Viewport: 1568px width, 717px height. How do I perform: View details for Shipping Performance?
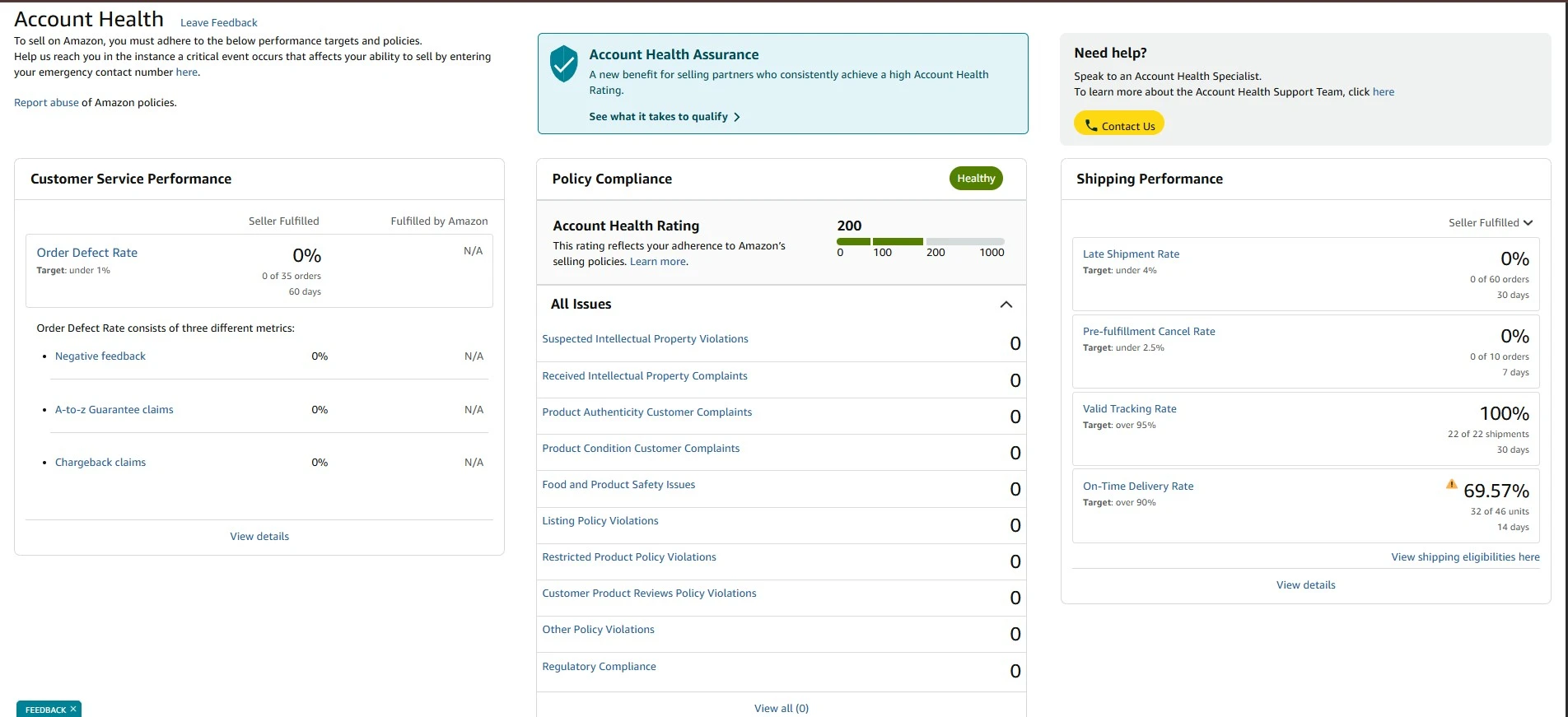click(1306, 585)
